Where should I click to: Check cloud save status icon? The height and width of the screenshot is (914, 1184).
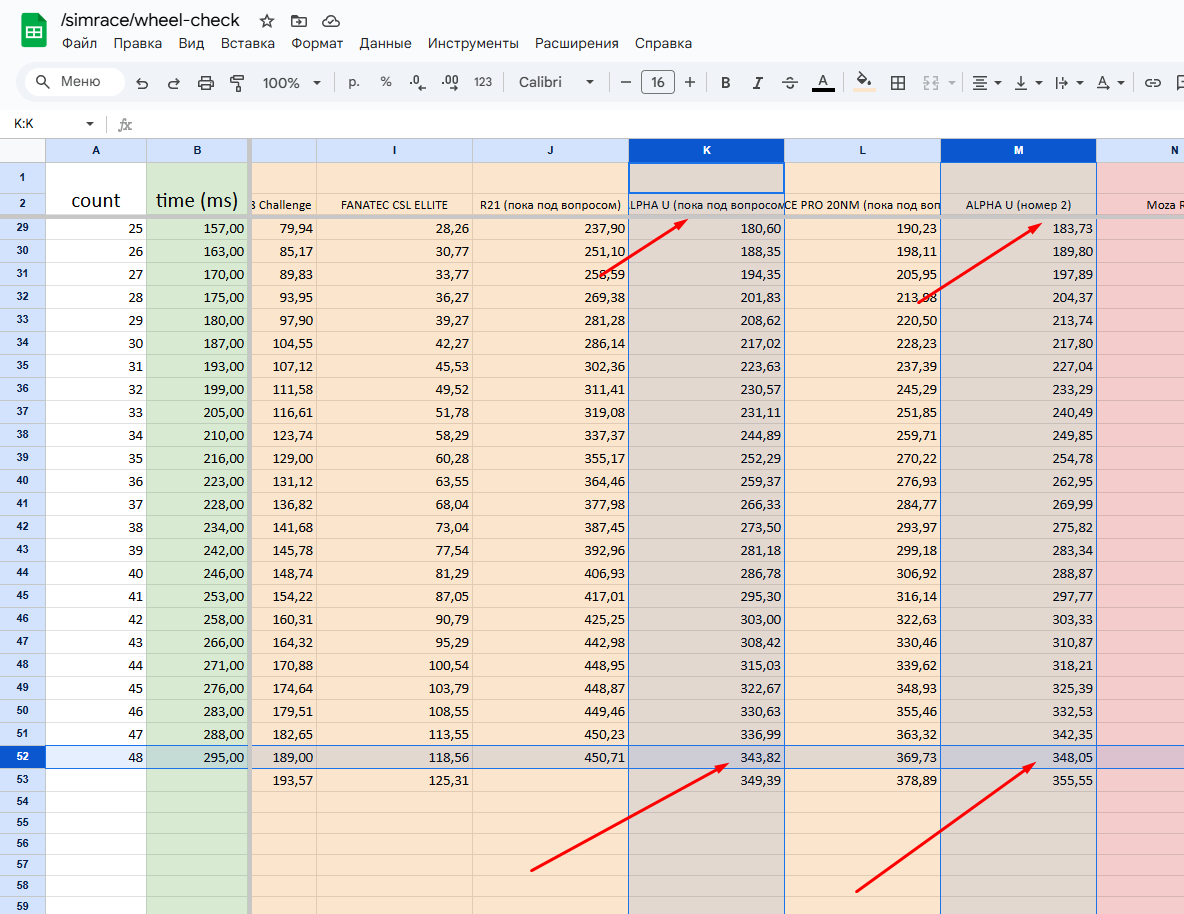tap(331, 21)
